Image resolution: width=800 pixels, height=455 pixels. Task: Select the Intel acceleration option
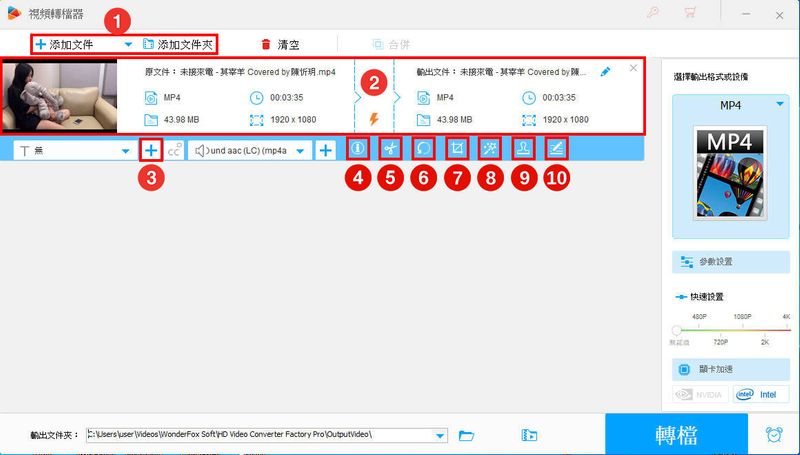(x=761, y=394)
